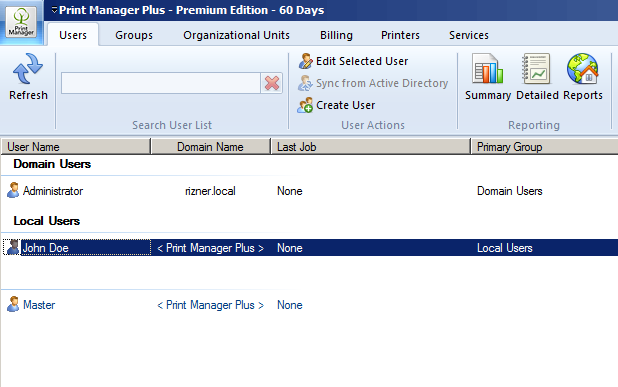
Task: Switch to the Billing tab
Action: (336, 35)
